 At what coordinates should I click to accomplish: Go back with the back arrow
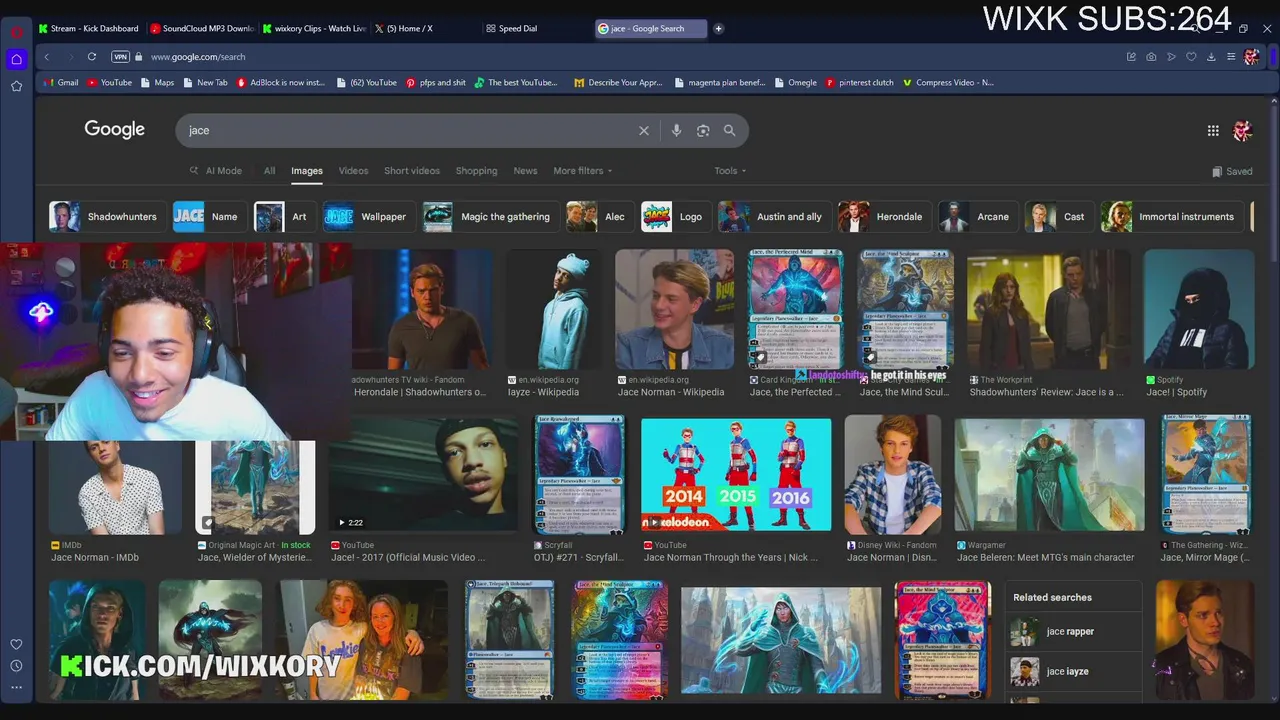pyautogui.click(x=46, y=57)
